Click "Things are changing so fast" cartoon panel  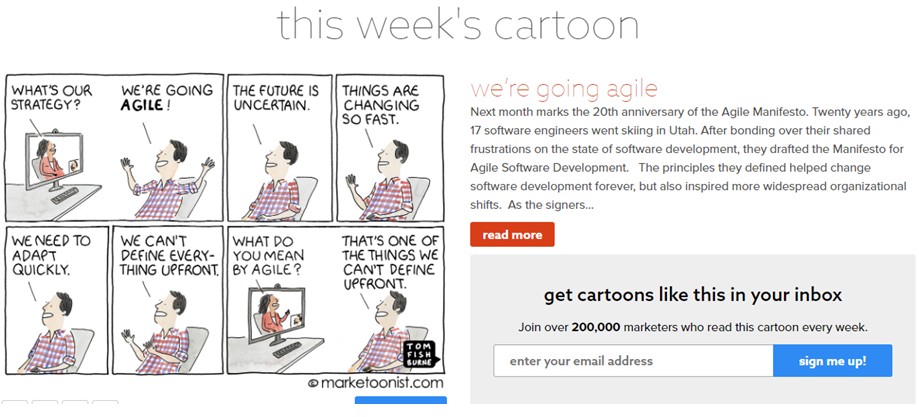tap(390, 148)
